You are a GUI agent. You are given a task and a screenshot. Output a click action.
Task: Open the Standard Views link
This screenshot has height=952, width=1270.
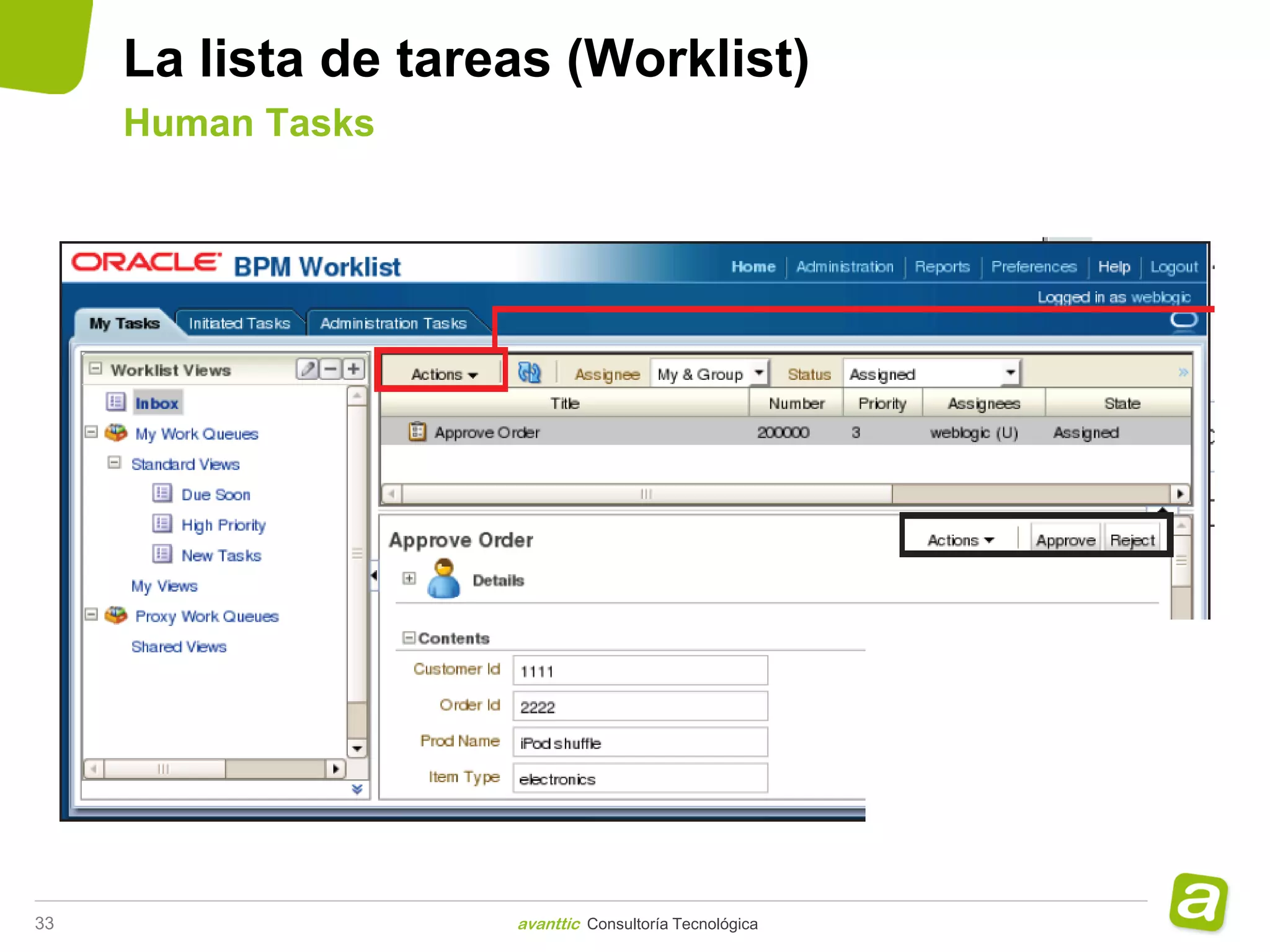(x=185, y=464)
